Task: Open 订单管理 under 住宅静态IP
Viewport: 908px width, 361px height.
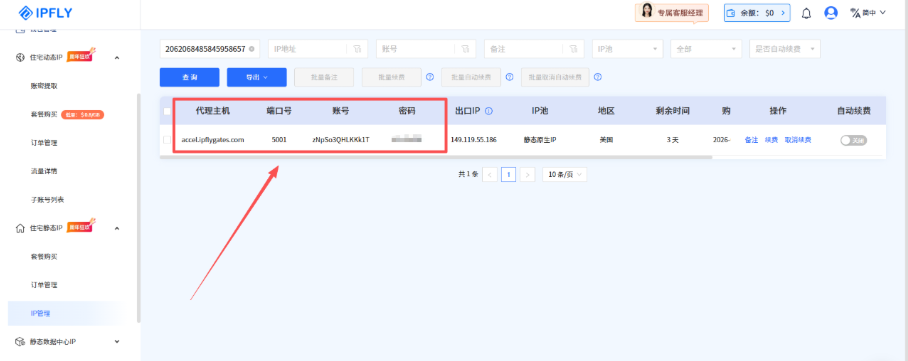Action: point(44,285)
